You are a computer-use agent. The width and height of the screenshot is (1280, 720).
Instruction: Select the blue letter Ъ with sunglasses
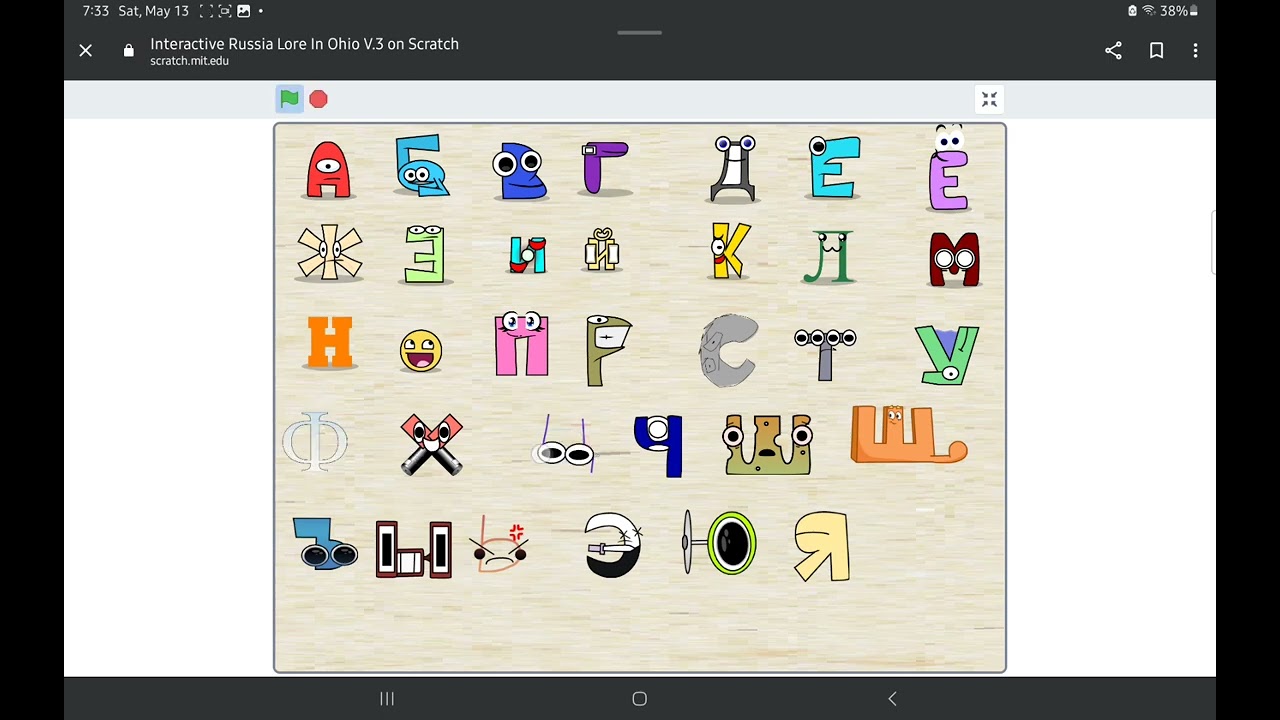(325, 543)
